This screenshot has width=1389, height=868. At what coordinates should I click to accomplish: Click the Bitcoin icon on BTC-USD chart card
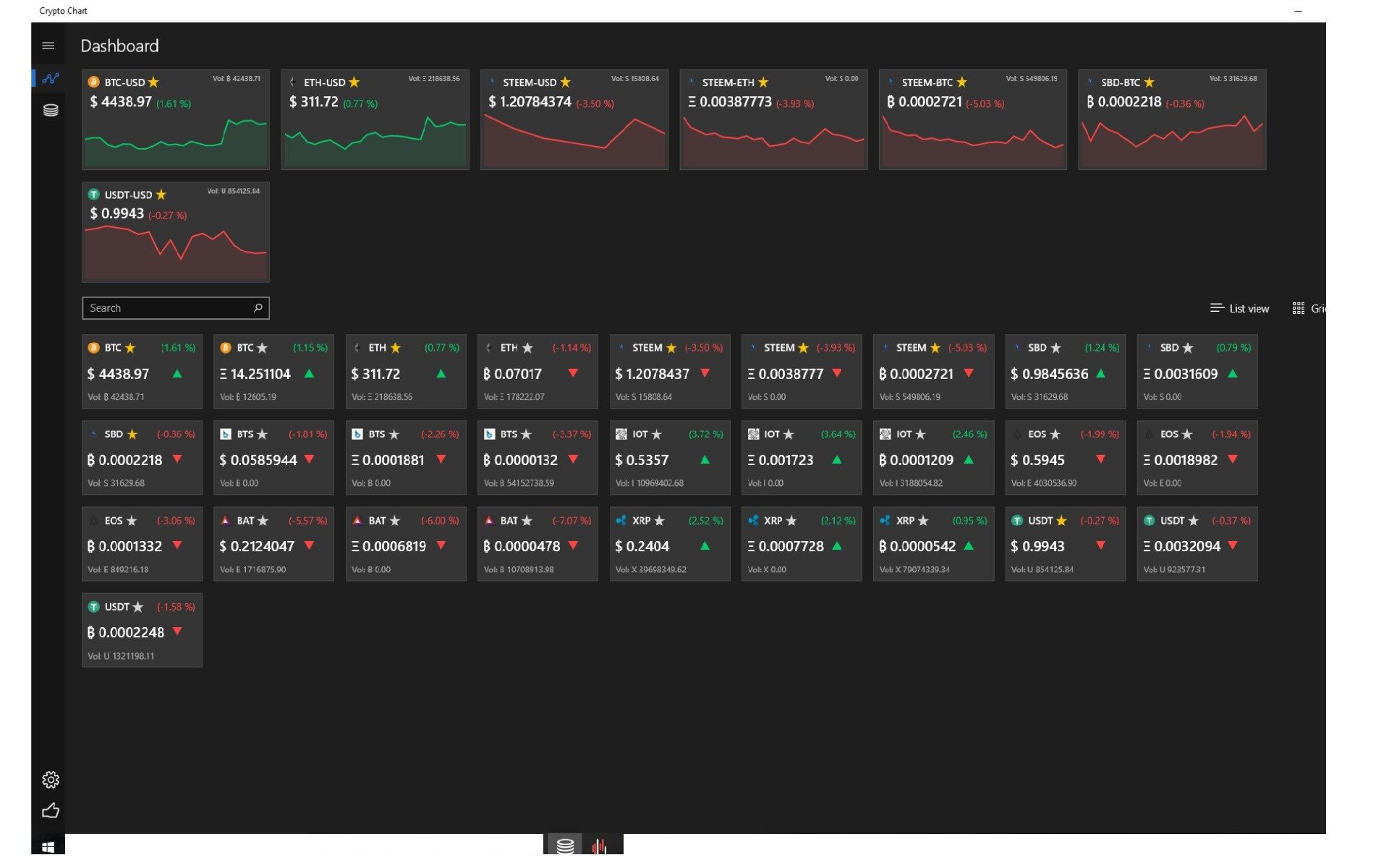[x=93, y=82]
